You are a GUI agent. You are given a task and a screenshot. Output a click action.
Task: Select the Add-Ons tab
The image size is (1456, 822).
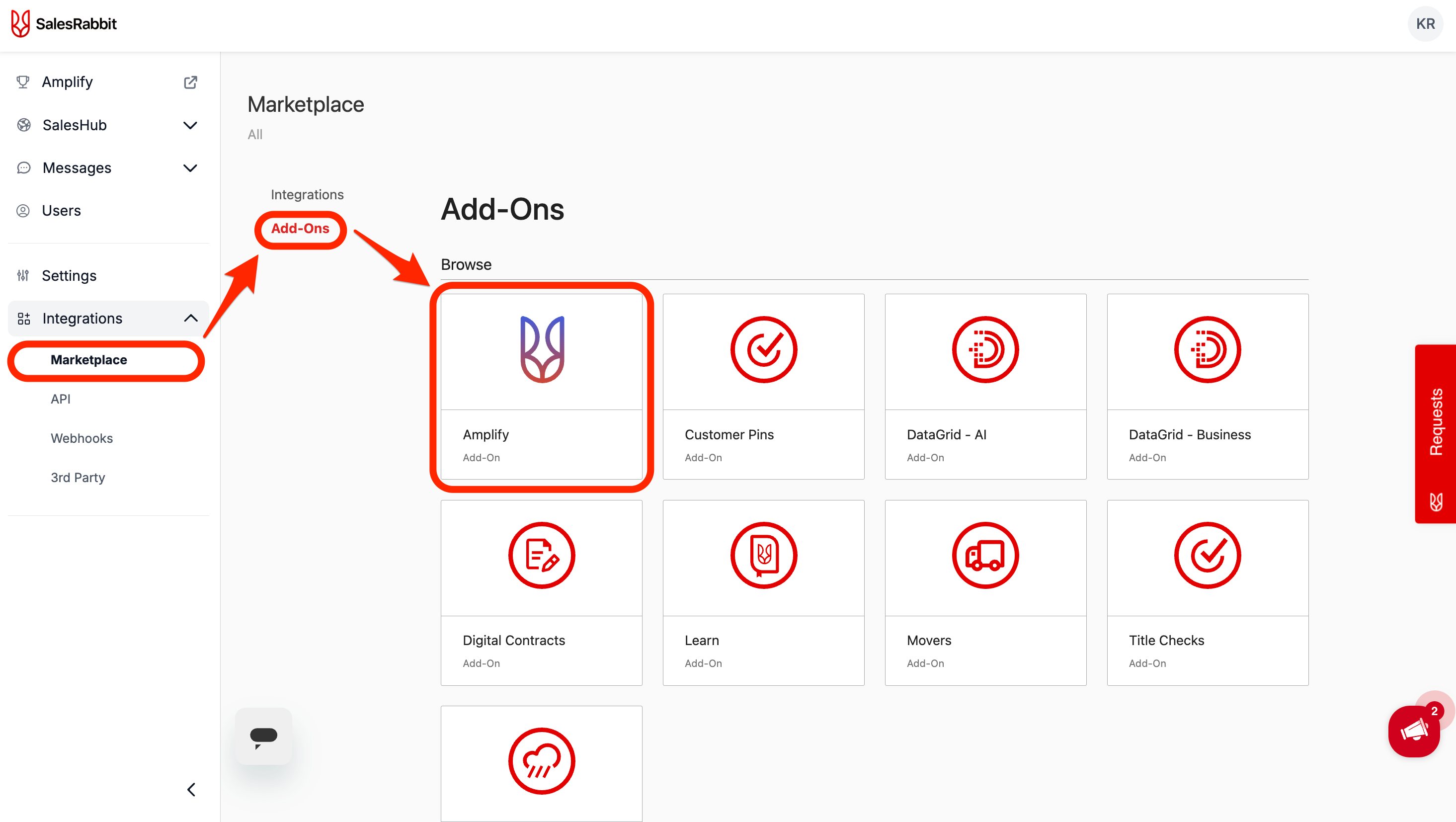pyautogui.click(x=300, y=229)
